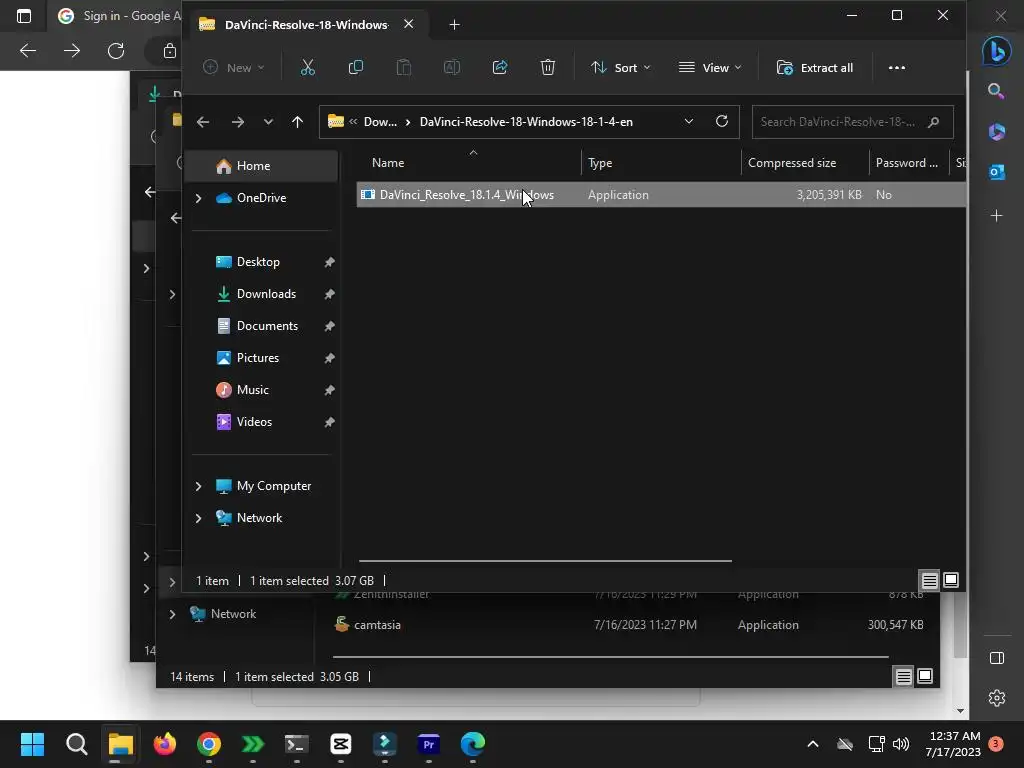Click the Password column header
This screenshot has height=768, width=1024.
908,163
